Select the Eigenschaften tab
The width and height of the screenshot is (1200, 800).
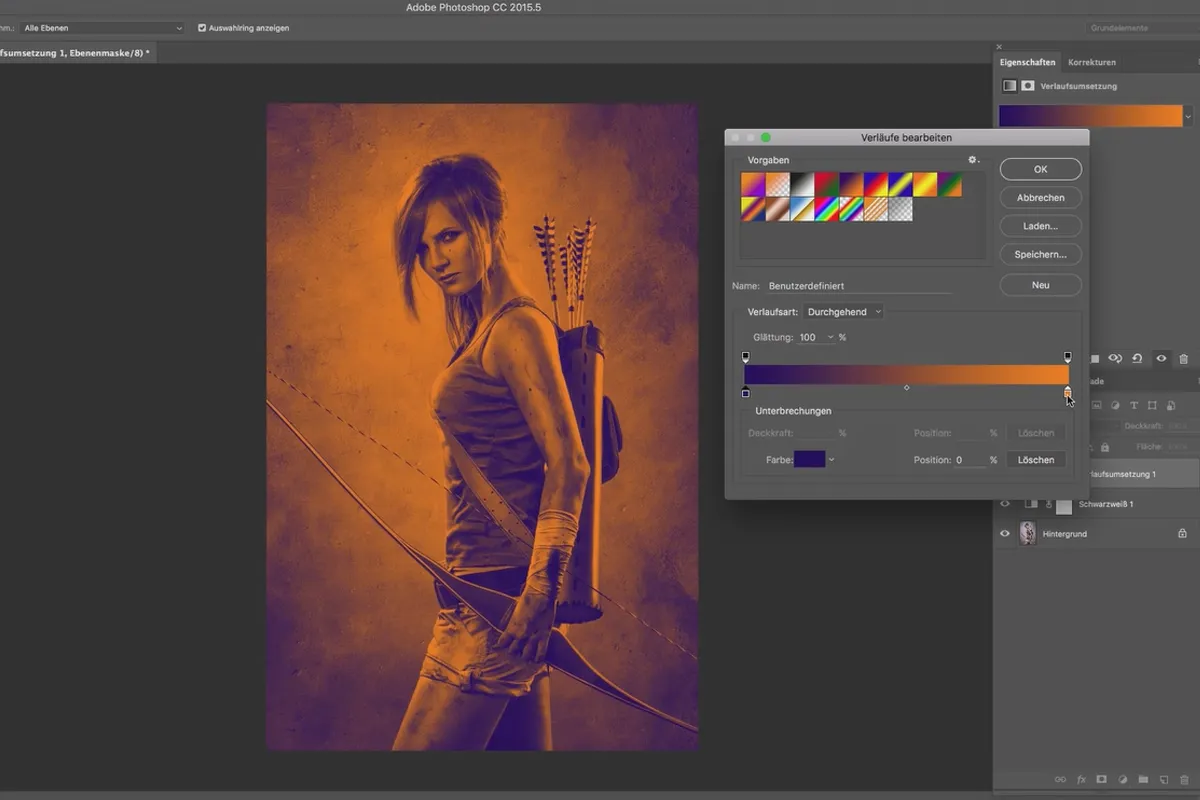[1028, 62]
